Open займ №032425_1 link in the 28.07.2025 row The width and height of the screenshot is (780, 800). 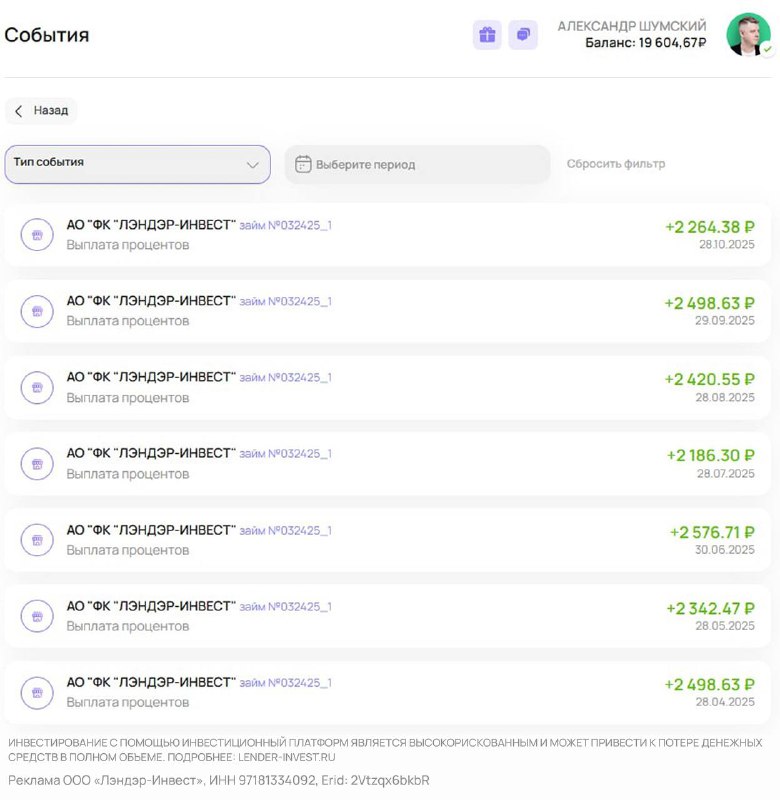tap(286, 454)
